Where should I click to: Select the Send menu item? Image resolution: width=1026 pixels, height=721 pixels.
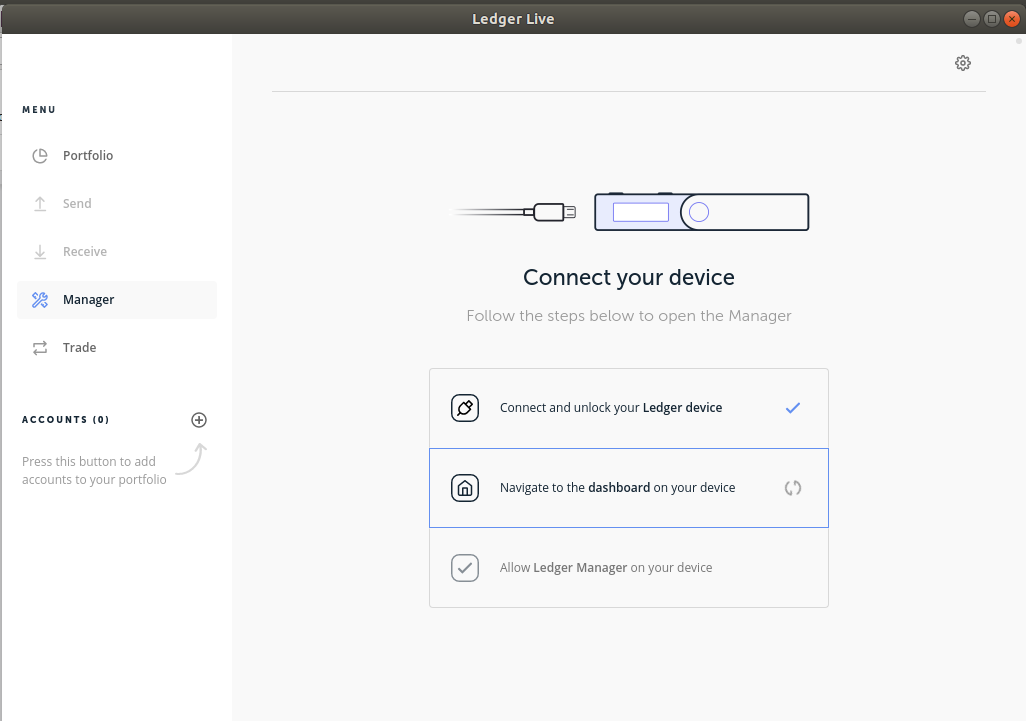point(116,203)
